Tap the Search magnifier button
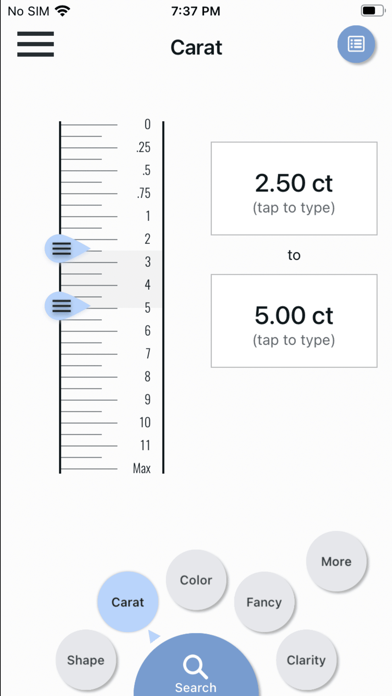The height and width of the screenshot is (696, 392). tap(196, 667)
